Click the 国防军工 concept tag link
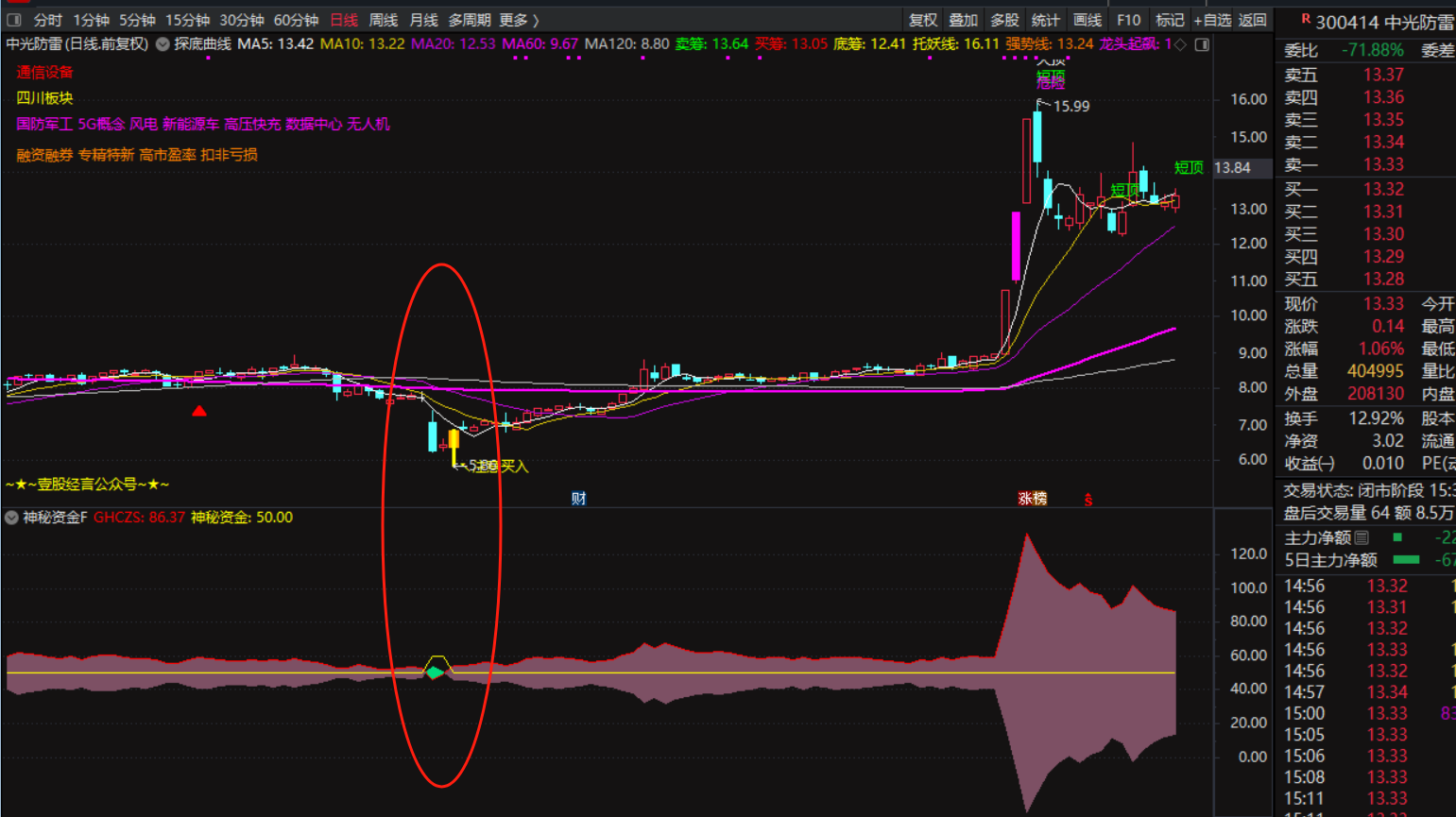Image resolution: width=1456 pixels, height=817 pixels. pyautogui.click(x=43, y=124)
